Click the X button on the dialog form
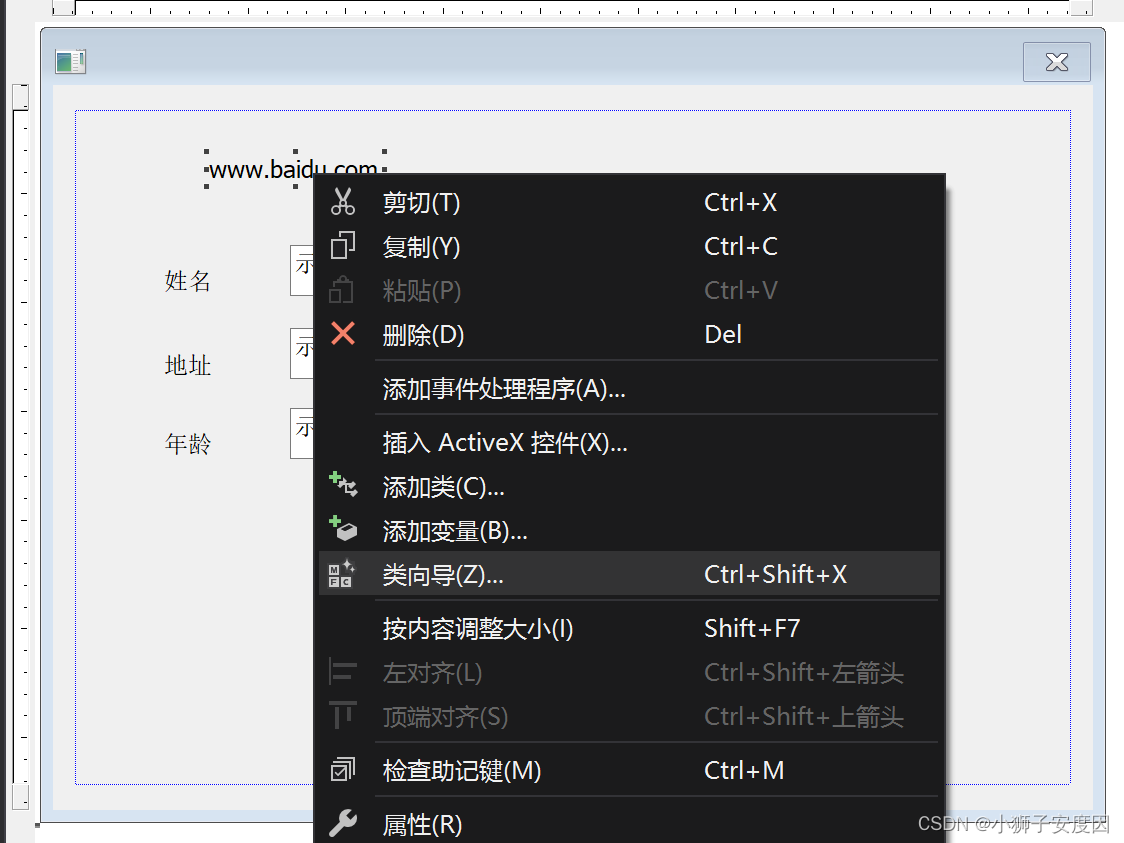 pos(1056,61)
